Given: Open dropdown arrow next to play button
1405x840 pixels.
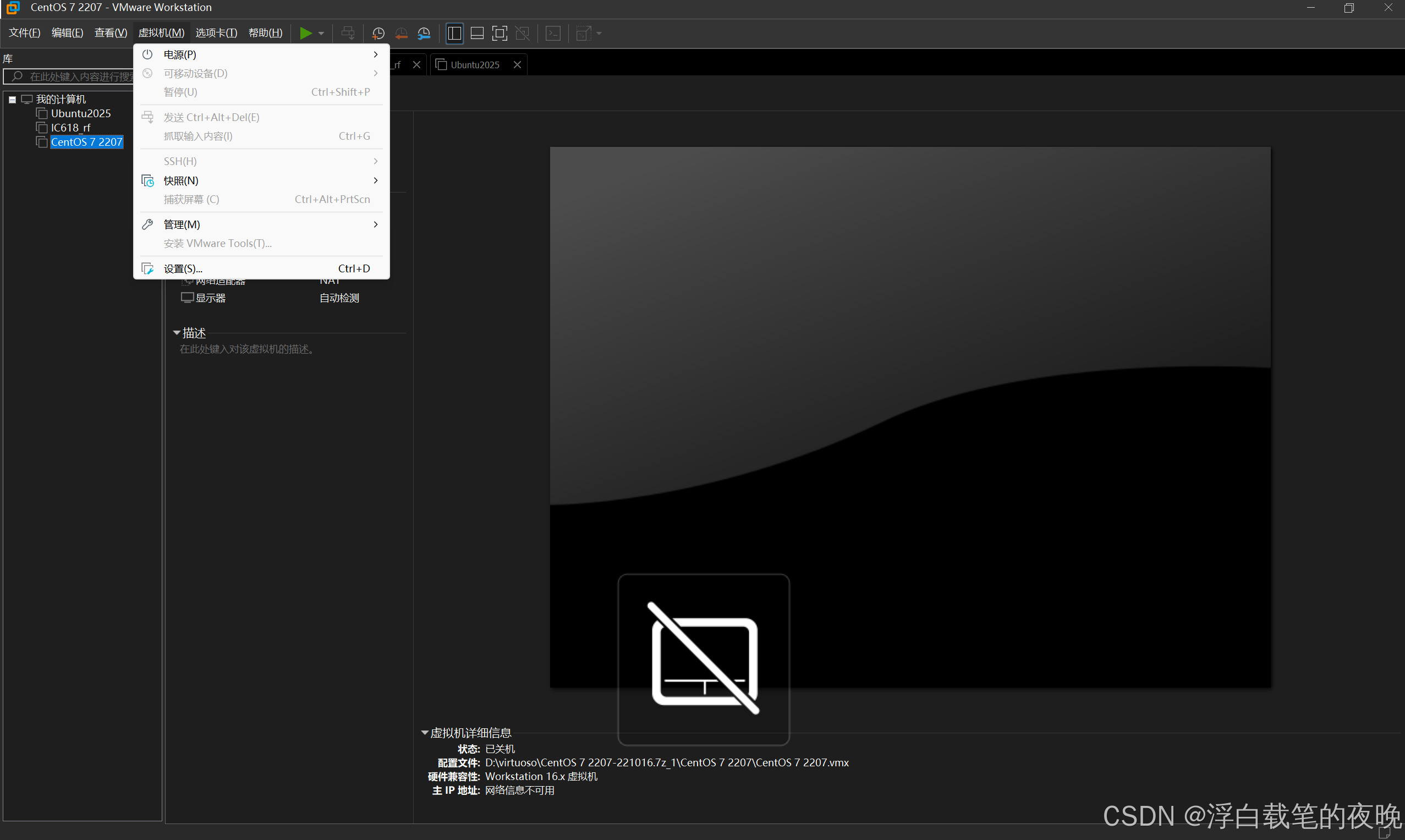Looking at the screenshot, I should (x=321, y=34).
